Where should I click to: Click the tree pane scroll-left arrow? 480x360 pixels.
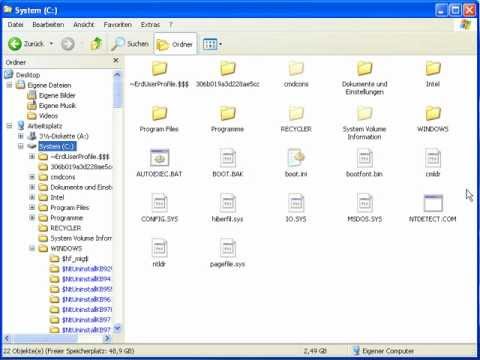coord(7,338)
